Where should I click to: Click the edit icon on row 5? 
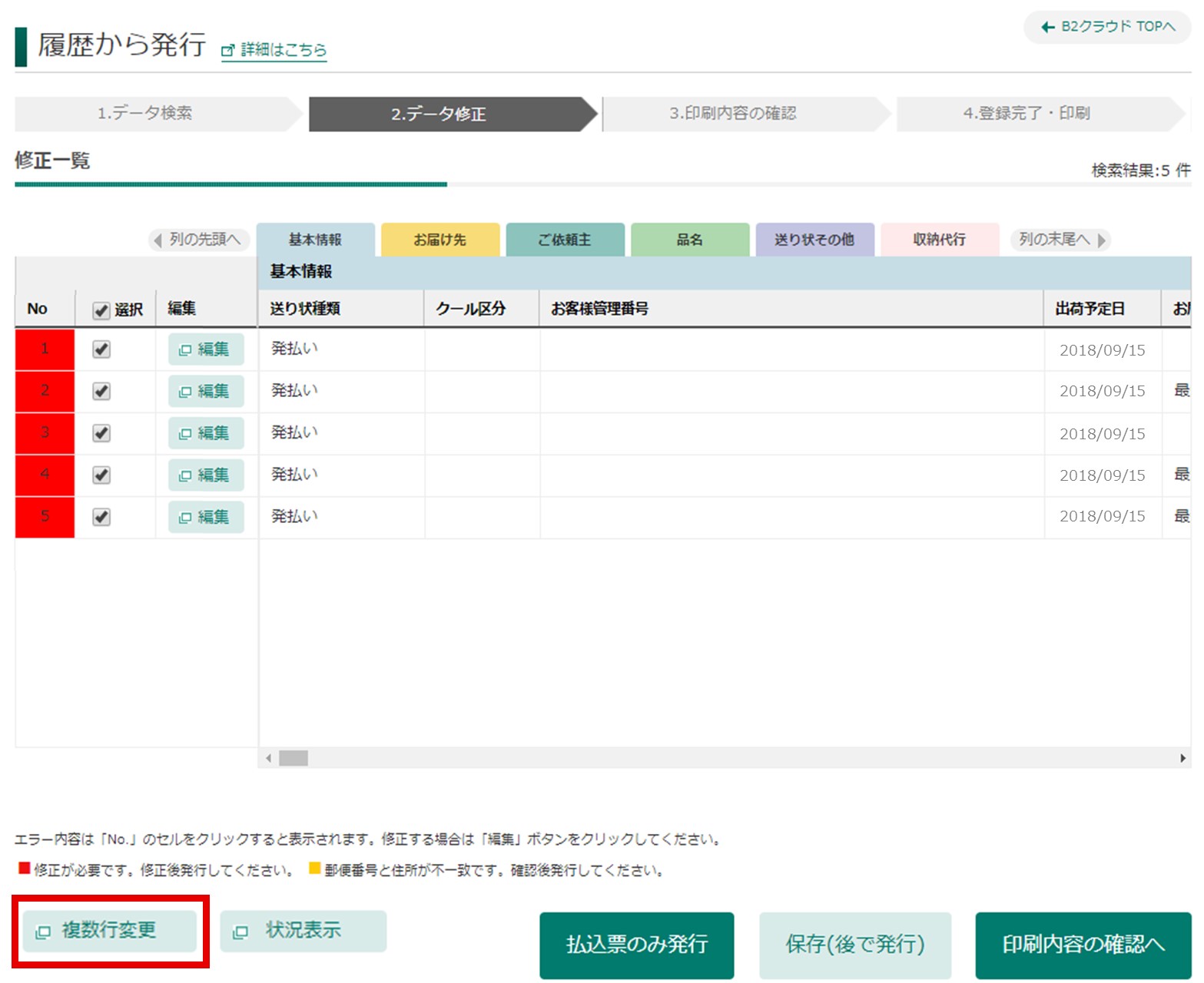click(187, 517)
